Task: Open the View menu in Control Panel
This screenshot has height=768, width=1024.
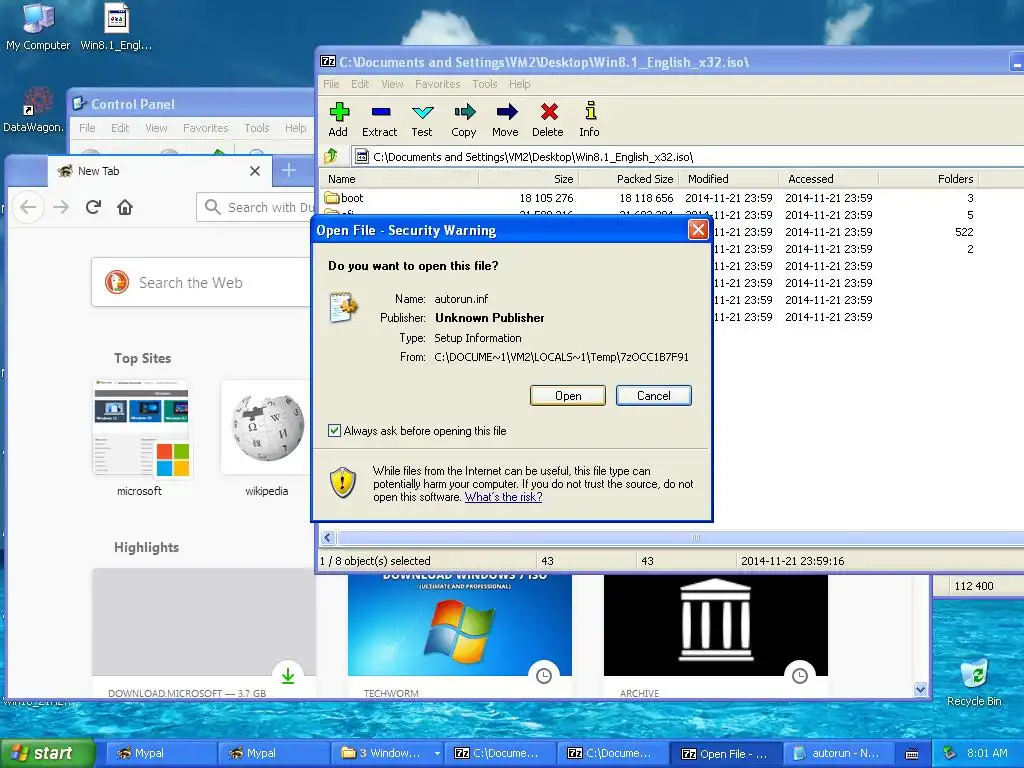Action: point(156,128)
